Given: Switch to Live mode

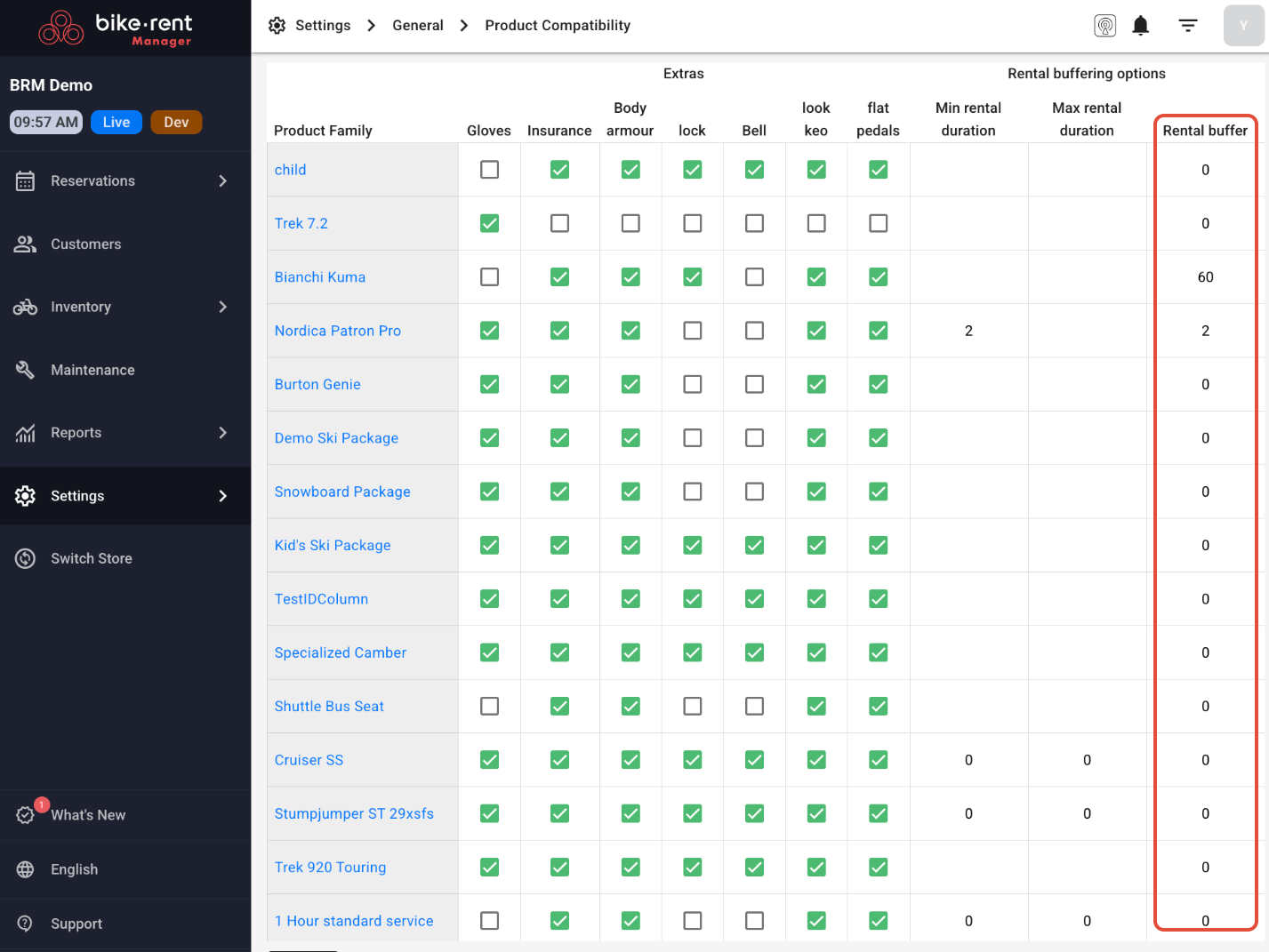Looking at the screenshot, I should (116, 123).
